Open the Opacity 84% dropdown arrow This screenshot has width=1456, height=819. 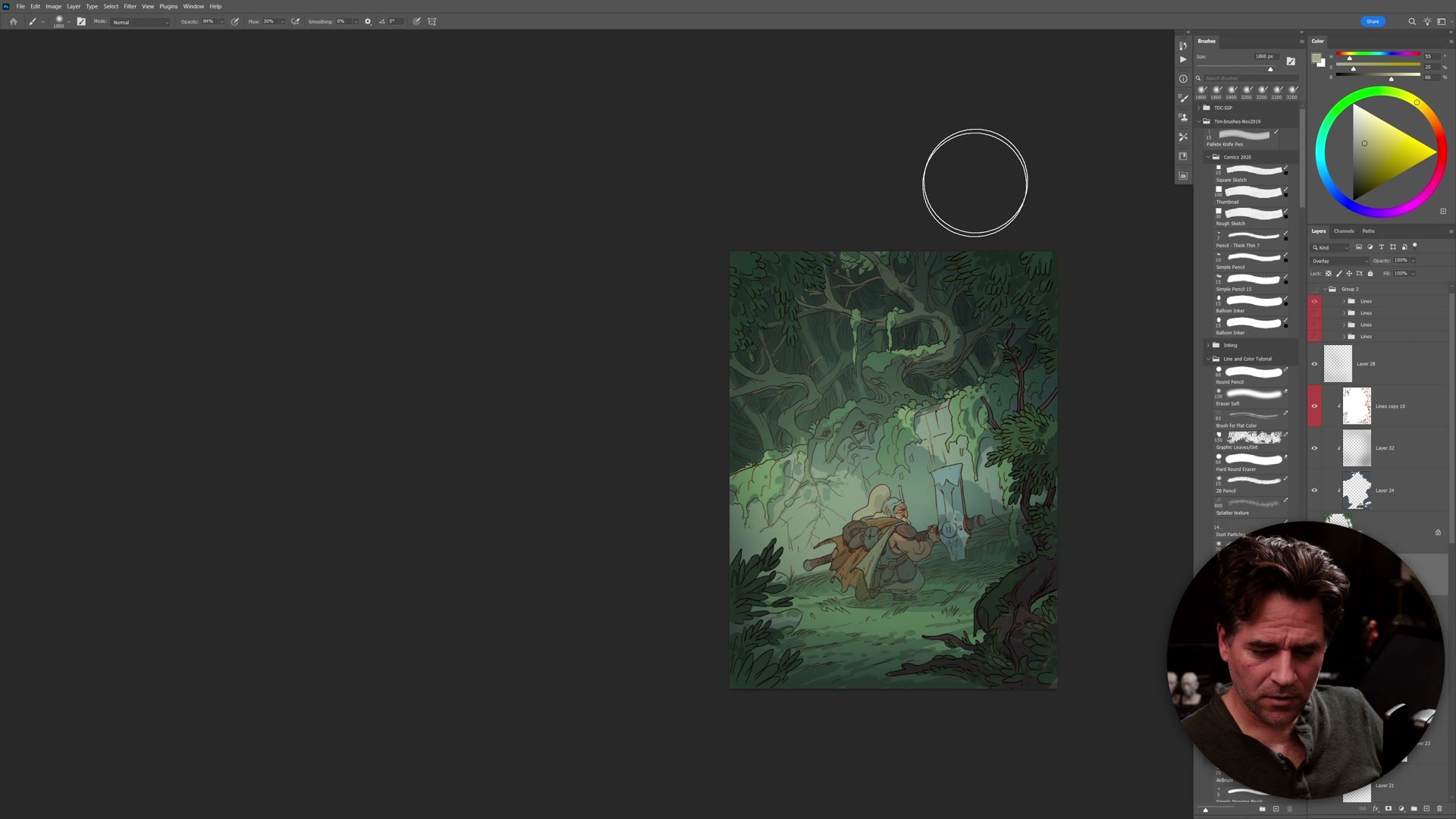click(221, 22)
